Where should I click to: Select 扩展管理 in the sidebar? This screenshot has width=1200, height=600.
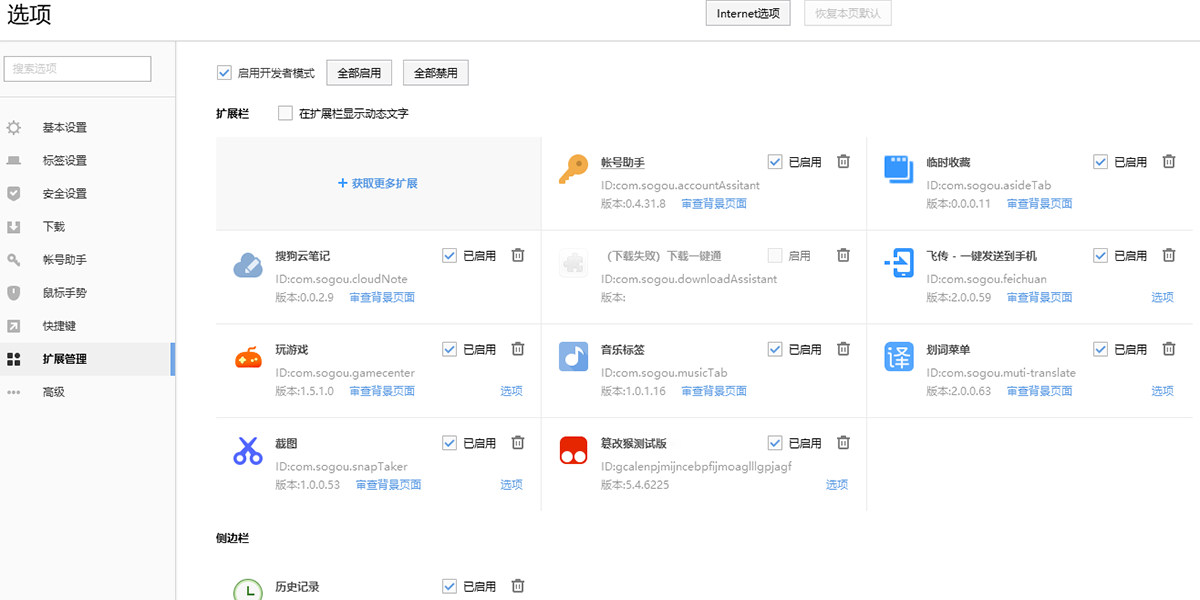click(87, 359)
